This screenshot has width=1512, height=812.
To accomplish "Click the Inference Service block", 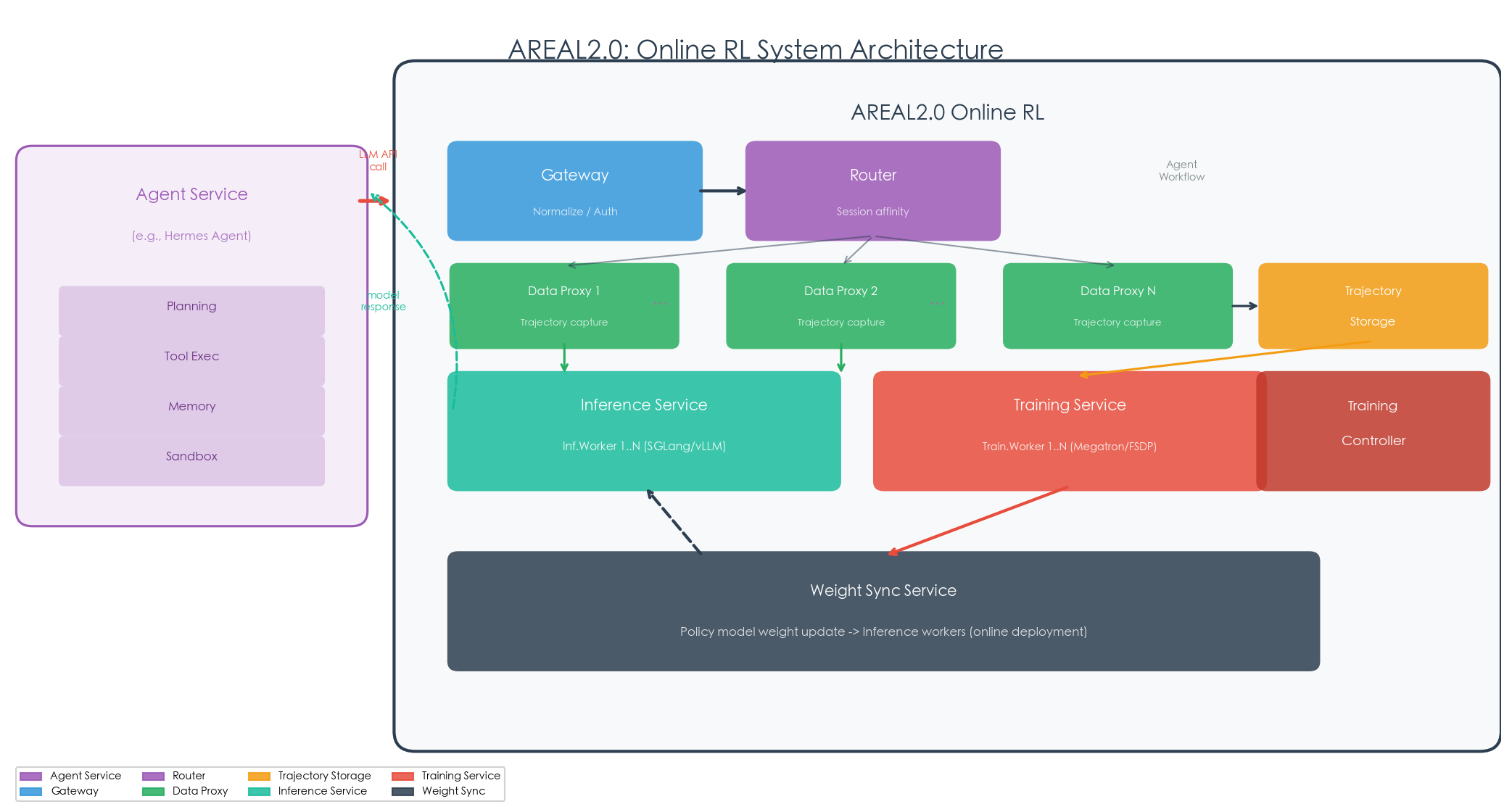I will (x=644, y=431).
